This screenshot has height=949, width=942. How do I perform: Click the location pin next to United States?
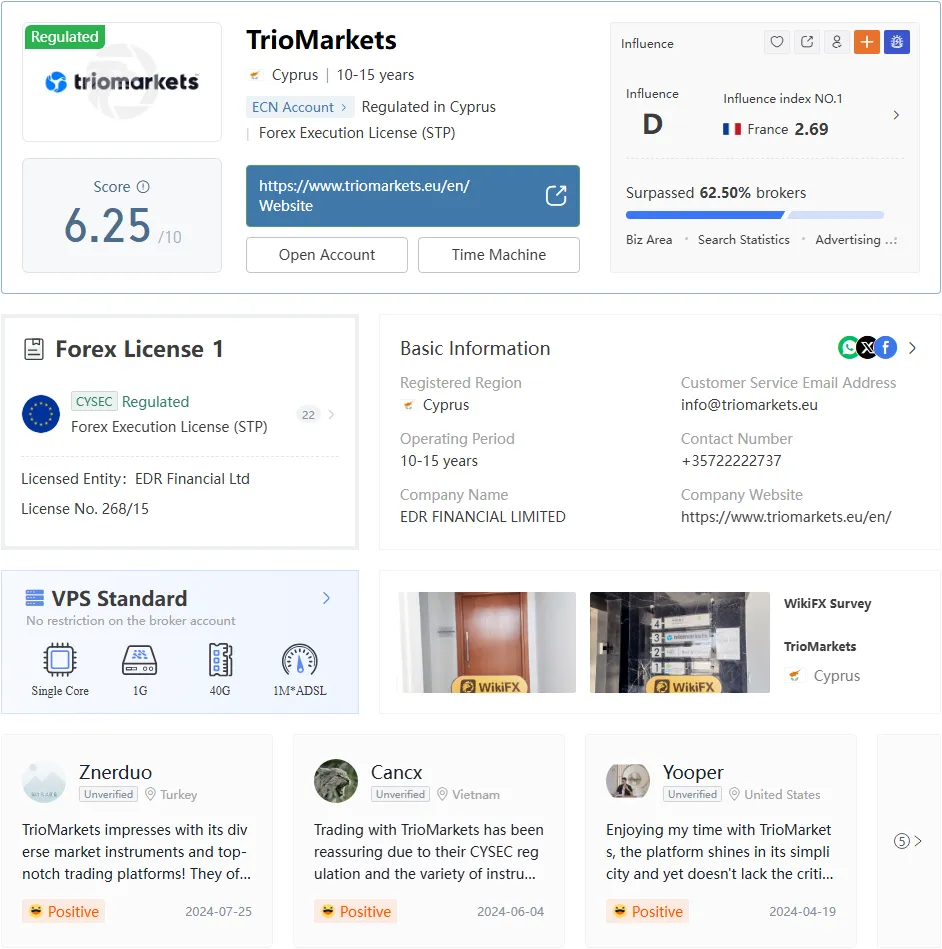click(x=734, y=794)
